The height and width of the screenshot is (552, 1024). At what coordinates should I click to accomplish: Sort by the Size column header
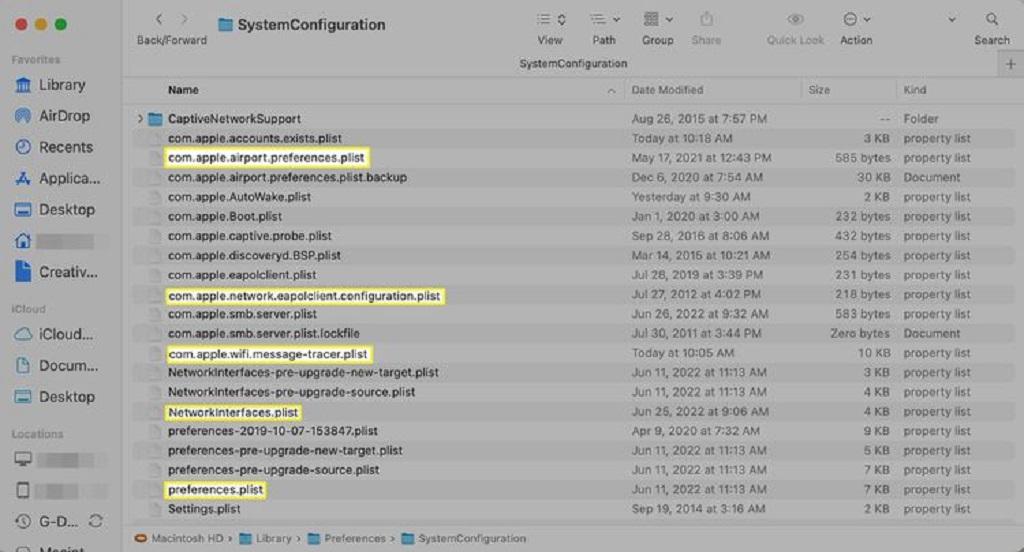tap(819, 90)
